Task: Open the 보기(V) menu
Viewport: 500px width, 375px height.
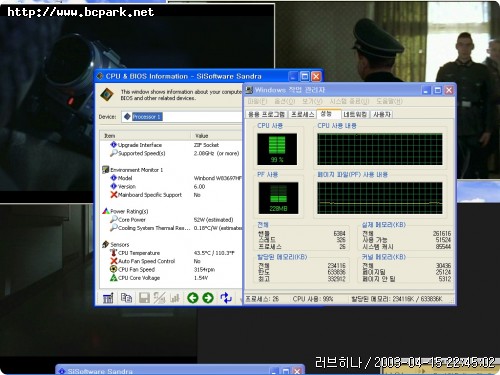Action: [x=312, y=101]
